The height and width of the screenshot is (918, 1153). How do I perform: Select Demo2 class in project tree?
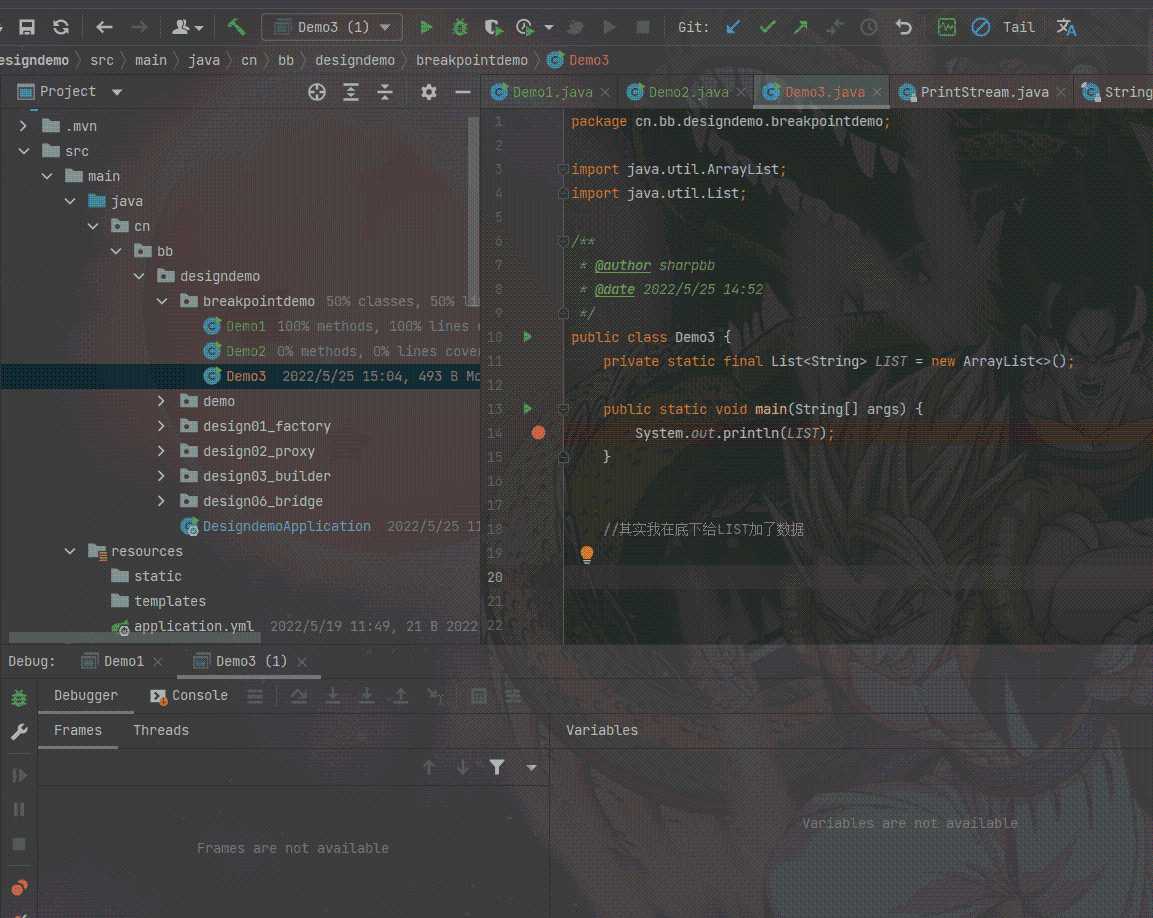click(245, 351)
